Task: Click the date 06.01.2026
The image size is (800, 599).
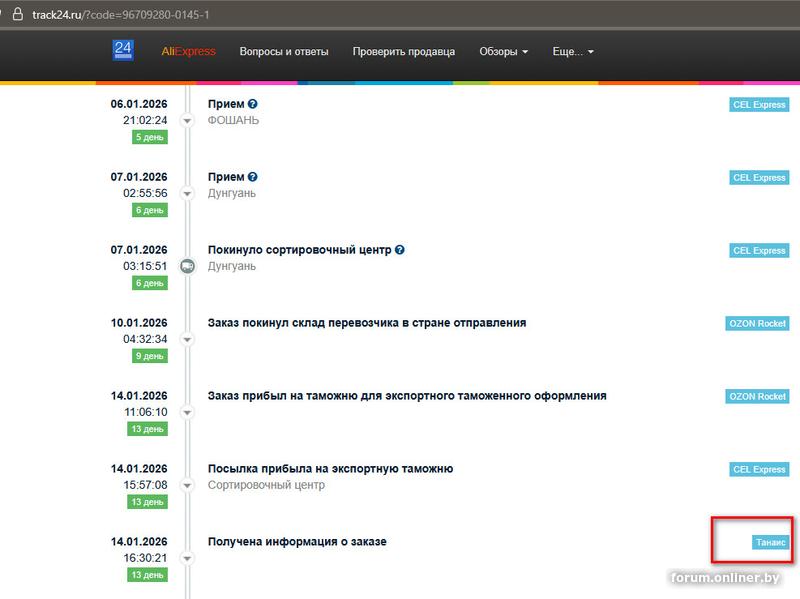Action: click(139, 104)
